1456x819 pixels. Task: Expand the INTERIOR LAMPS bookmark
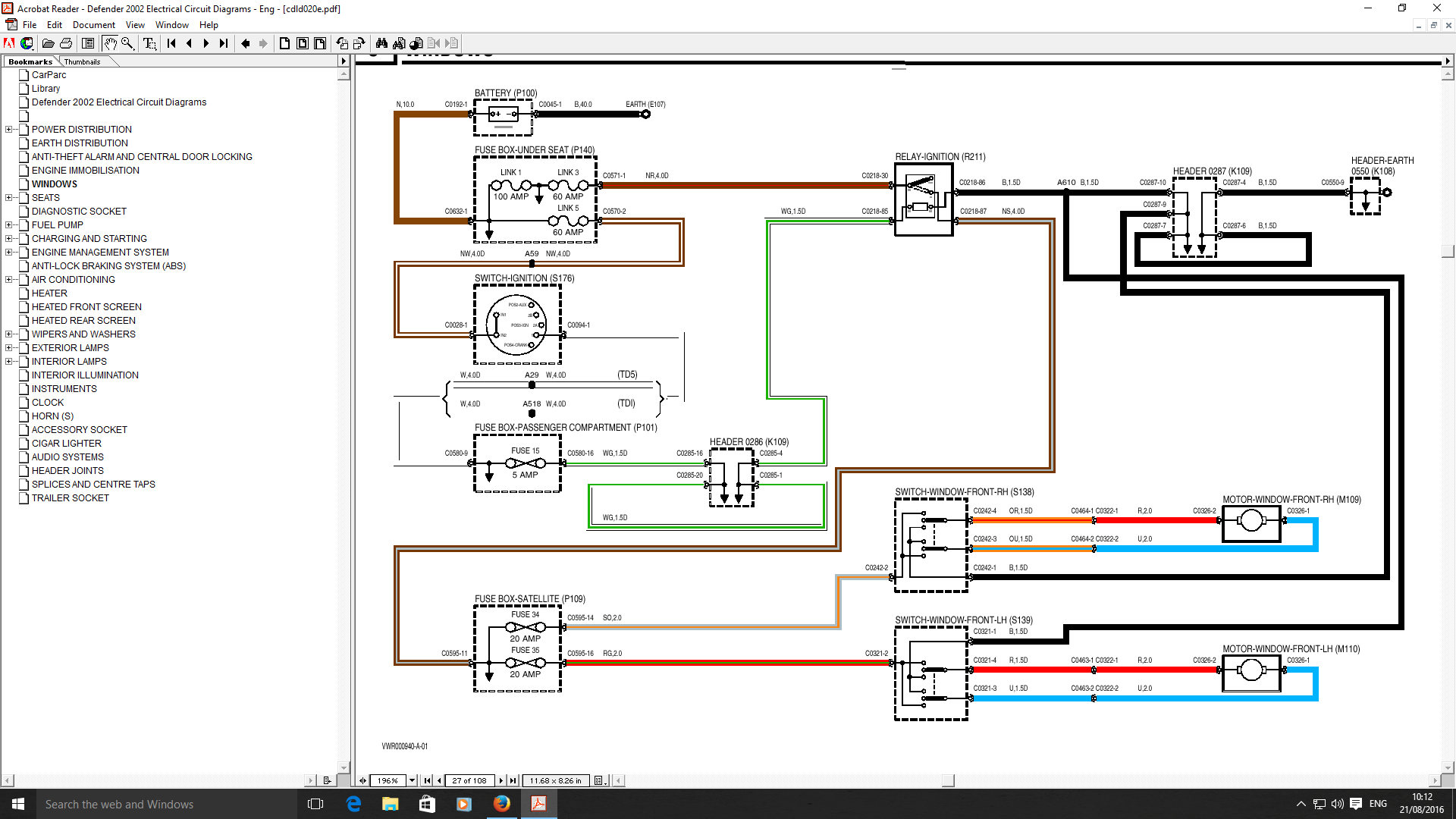pos(8,362)
